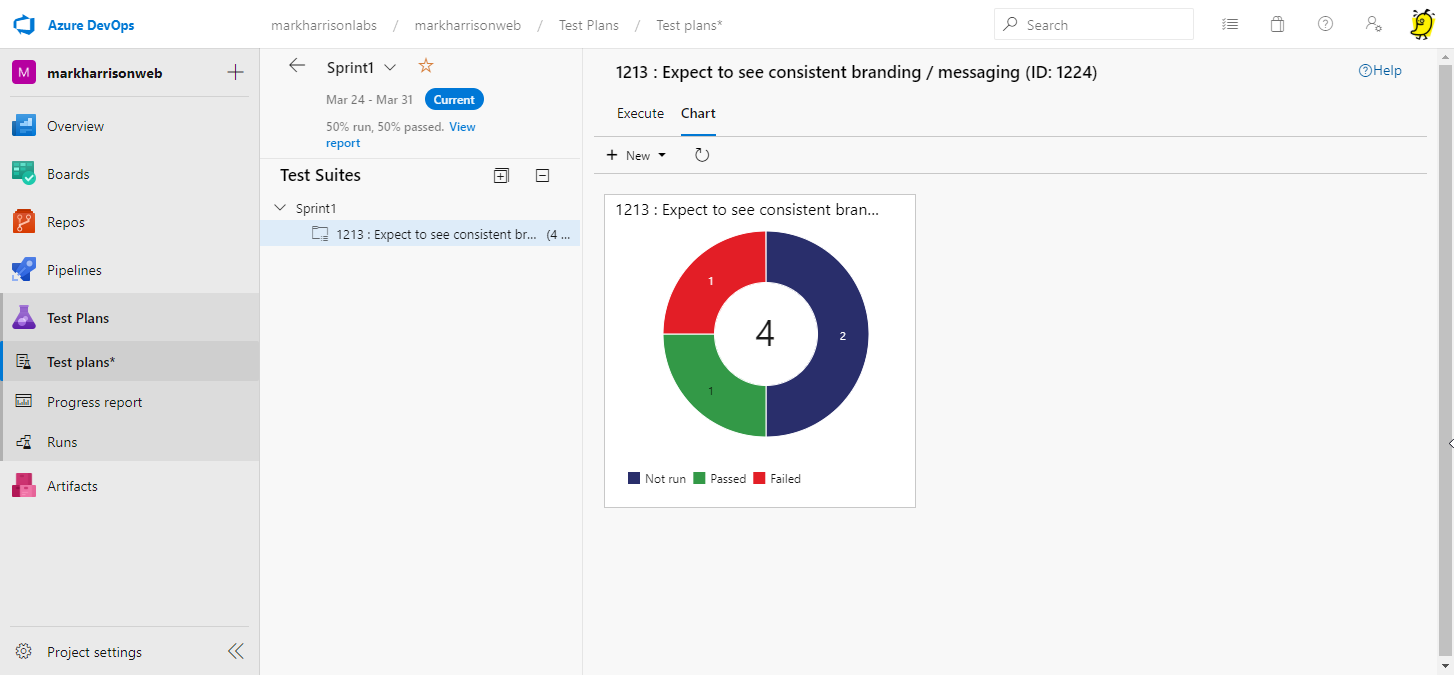Open the user settings icon in header
Image resolution: width=1454 pixels, height=675 pixels.
pos(1373,24)
